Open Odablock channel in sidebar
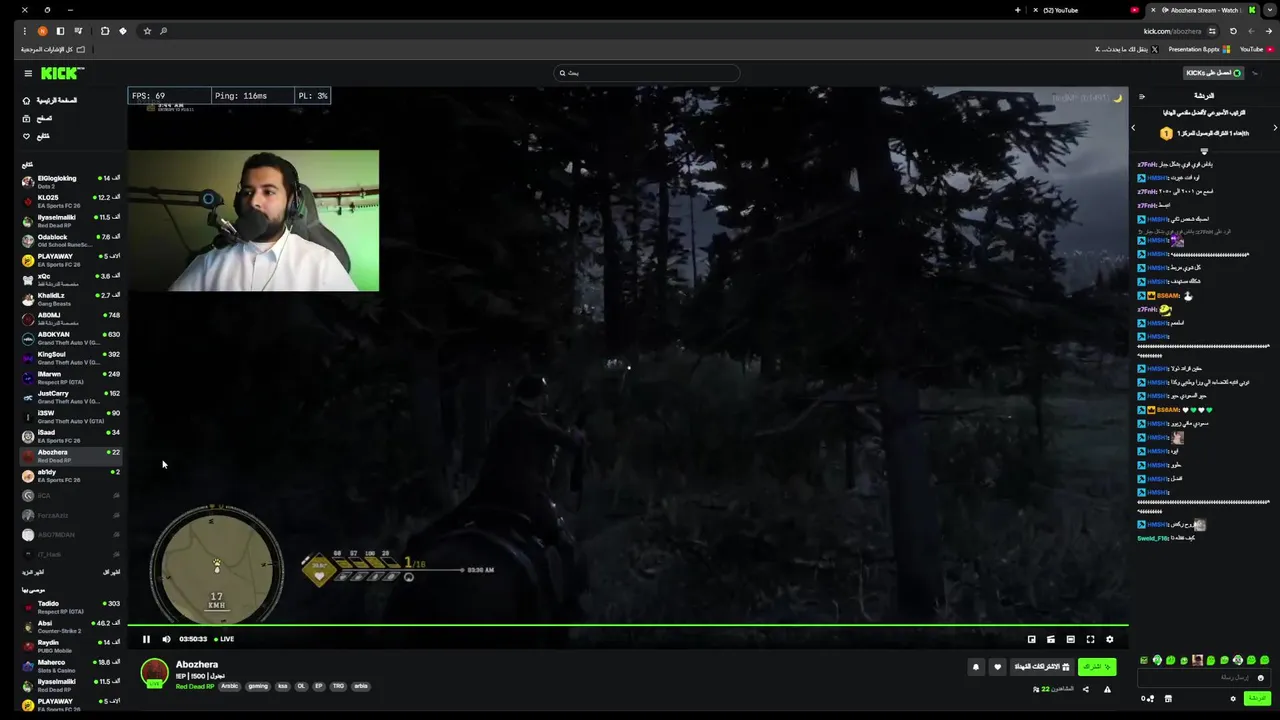 coord(71,240)
